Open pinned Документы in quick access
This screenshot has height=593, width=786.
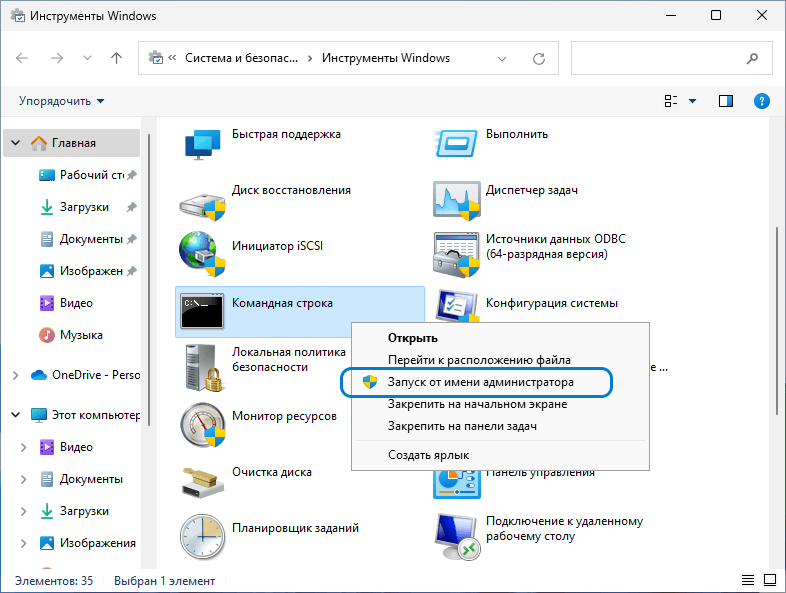pos(88,239)
